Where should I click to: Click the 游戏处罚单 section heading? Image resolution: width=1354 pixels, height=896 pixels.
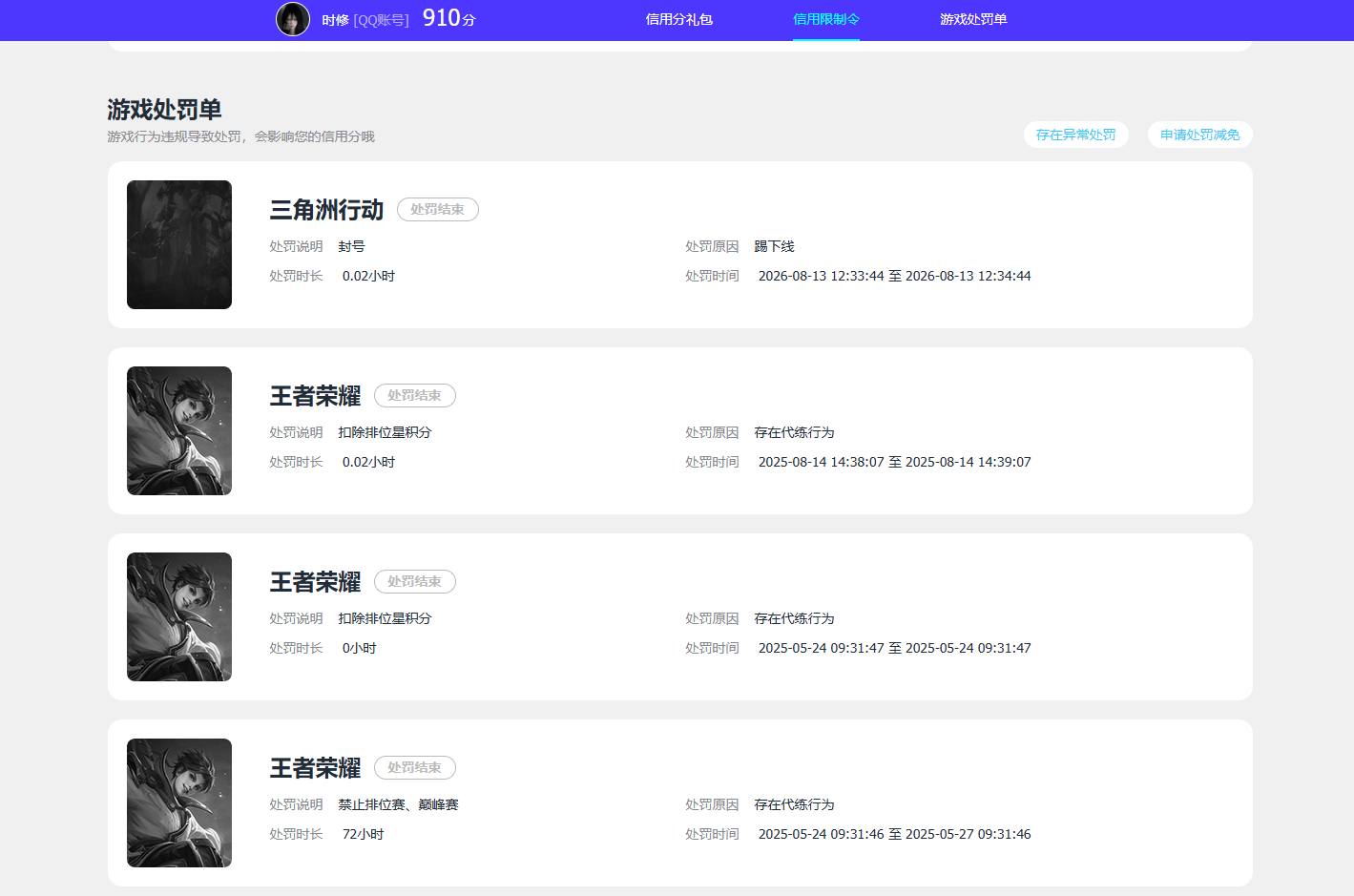click(x=164, y=110)
